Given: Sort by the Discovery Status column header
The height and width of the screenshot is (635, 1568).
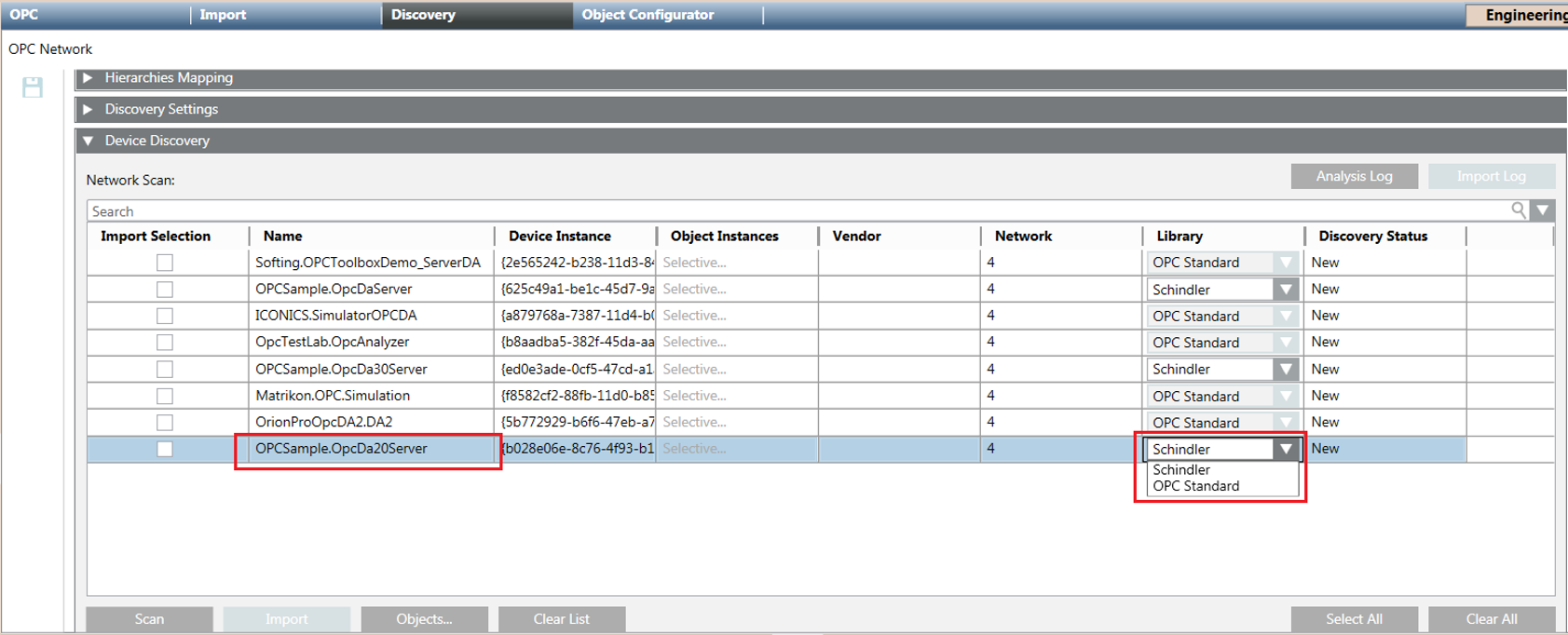Looking at the screenshot, I should coord(1372,236).
